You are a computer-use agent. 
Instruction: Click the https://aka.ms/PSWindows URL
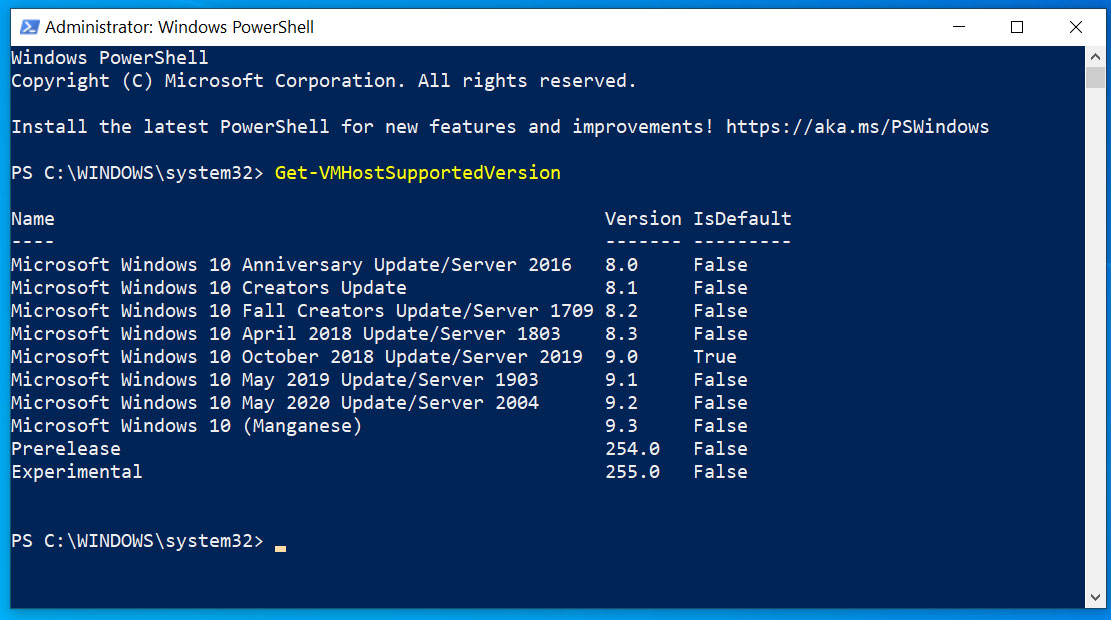tap(857, 127)
